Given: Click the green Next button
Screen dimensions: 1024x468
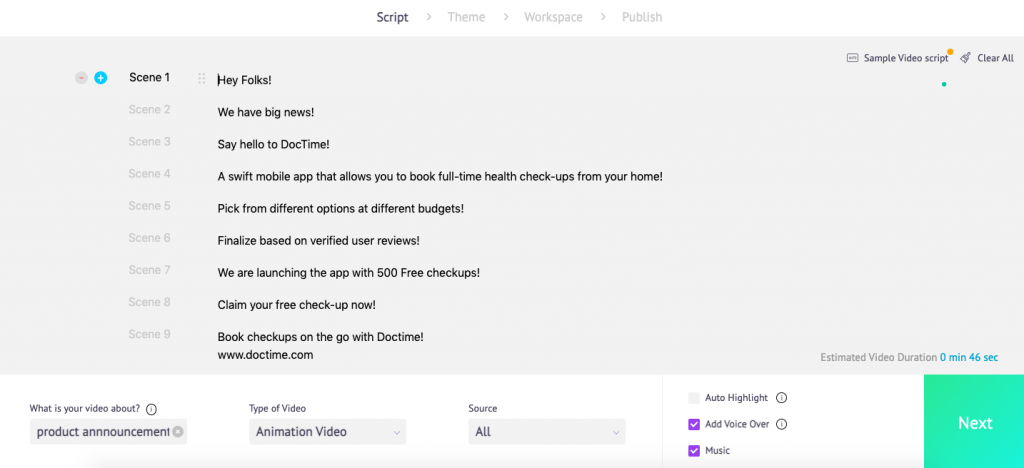Looking at the screenshot, I should [974, 422].
